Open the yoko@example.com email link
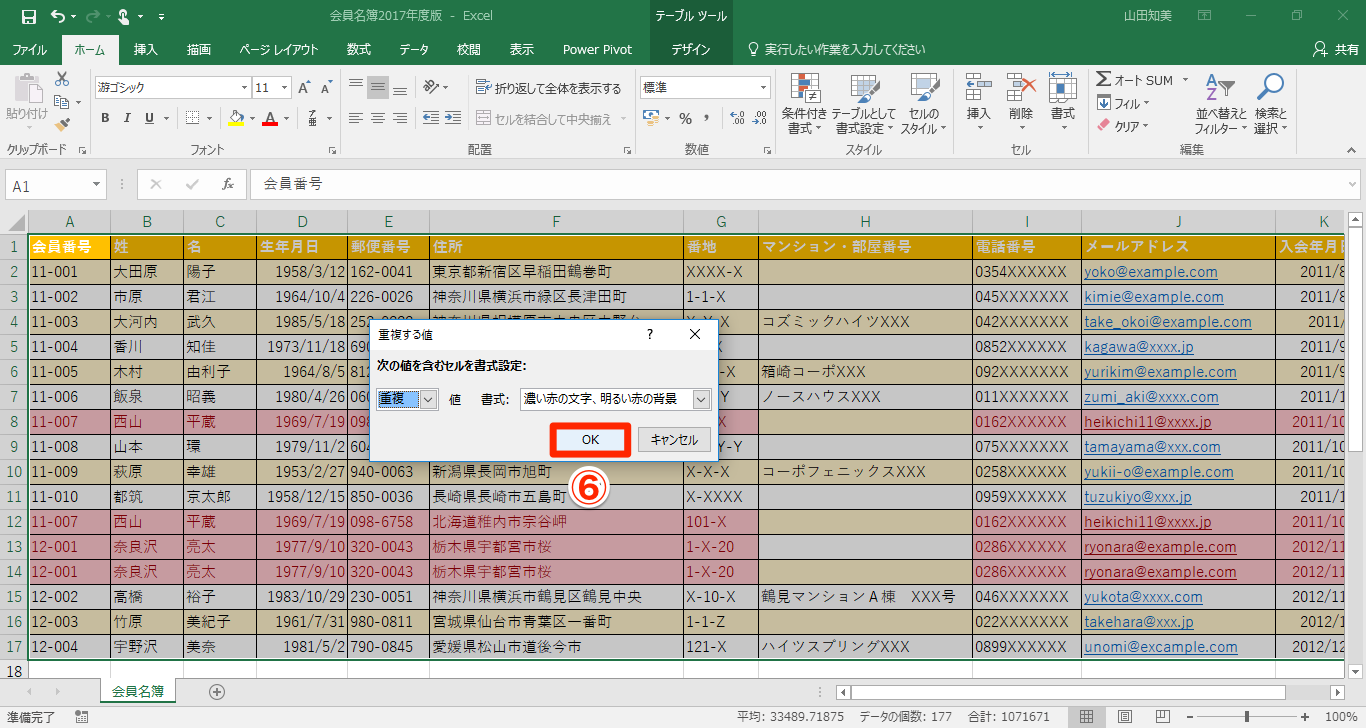Viewport: 1366px width, 728px height. tap(1150, 272)
